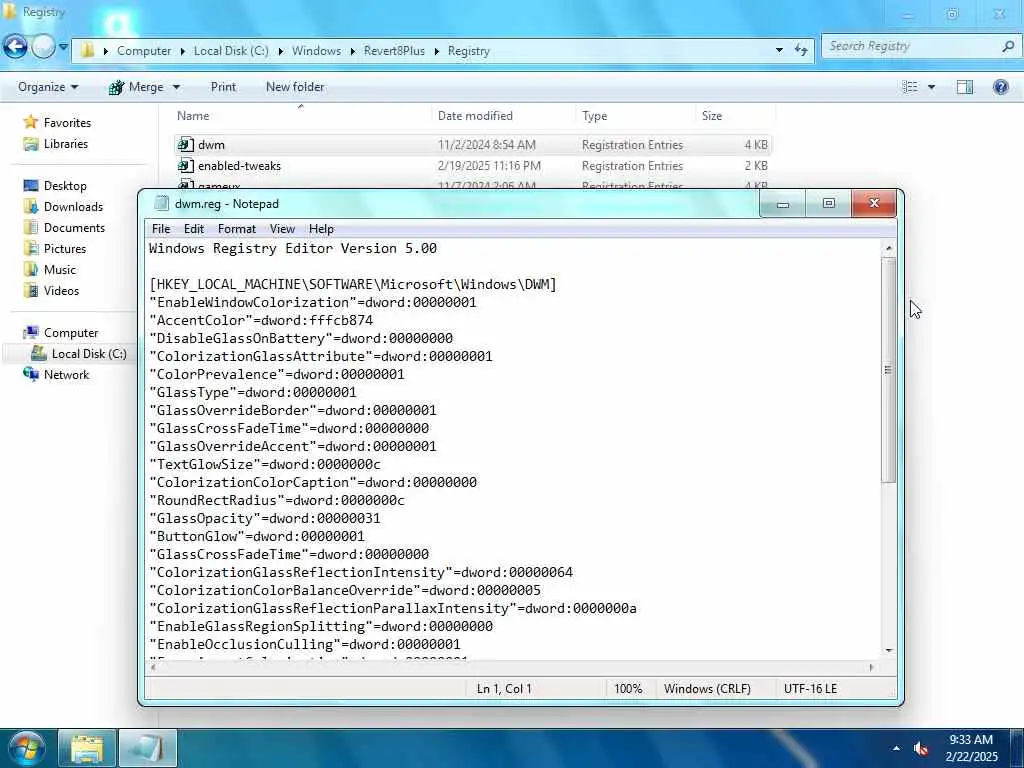The width and height of the screenshot is (1024, 768).
Task: Open Desktop in the navigation pane
Action: pyautogui.click(x=65, y=186)
